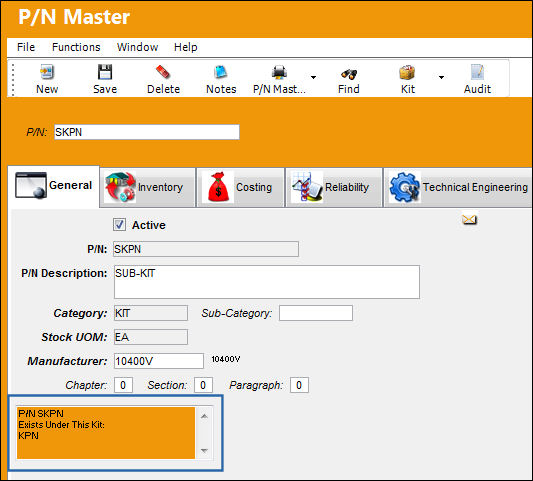Switch to the Reliability tab
This screenshot has width=533, height=481.
(334, 187)
